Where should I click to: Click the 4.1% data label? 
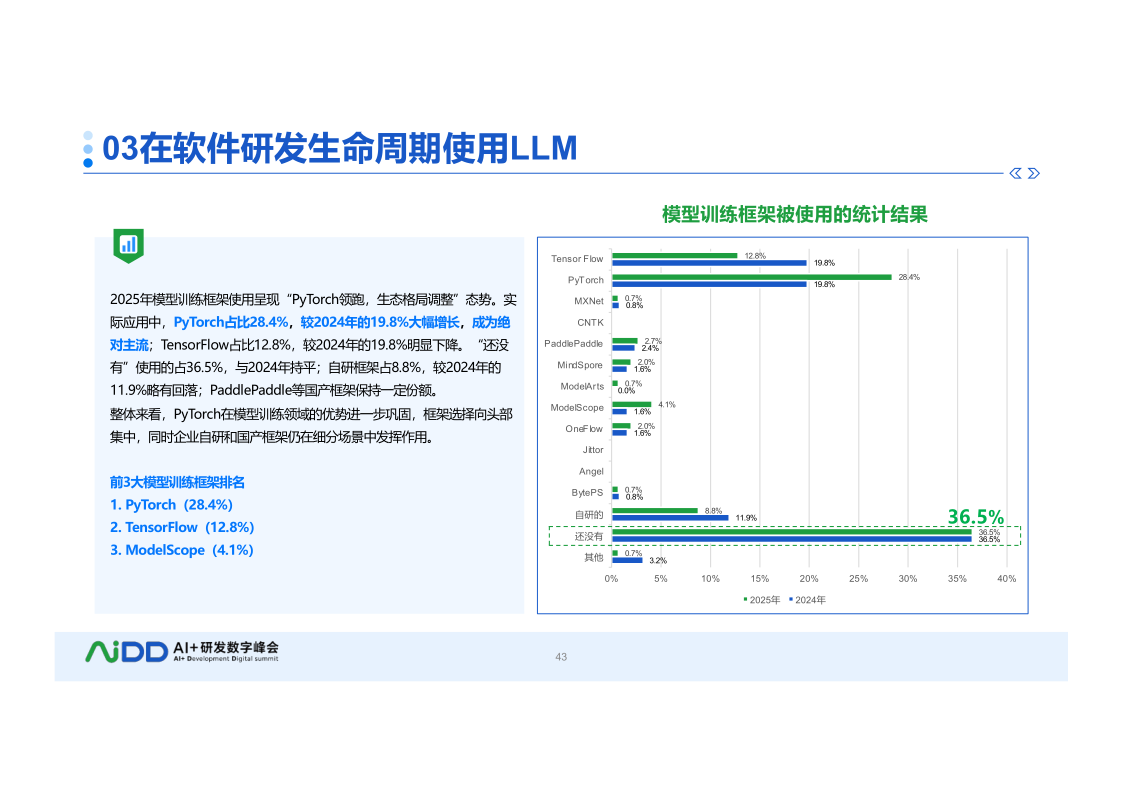(x=667, y=405)
